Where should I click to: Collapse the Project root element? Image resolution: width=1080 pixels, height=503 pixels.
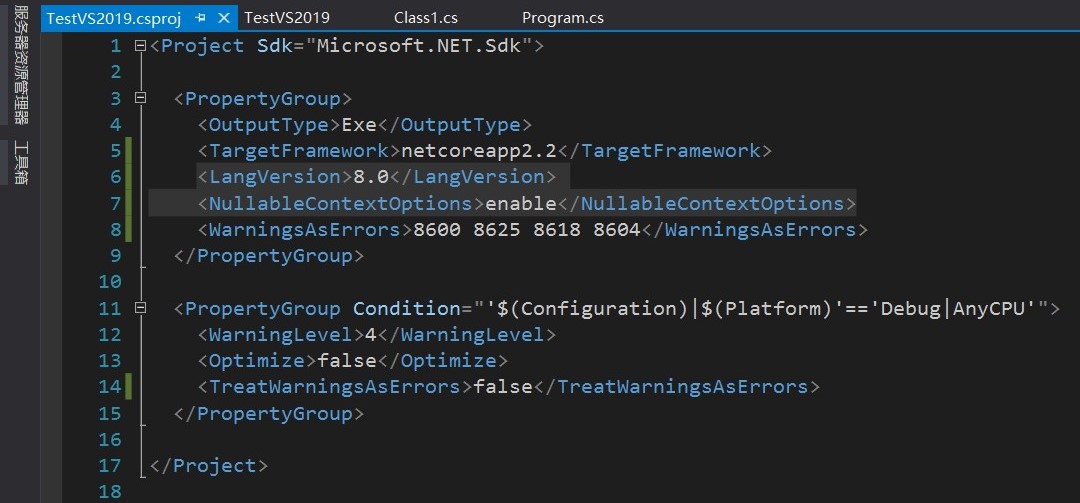pos(140,46)
